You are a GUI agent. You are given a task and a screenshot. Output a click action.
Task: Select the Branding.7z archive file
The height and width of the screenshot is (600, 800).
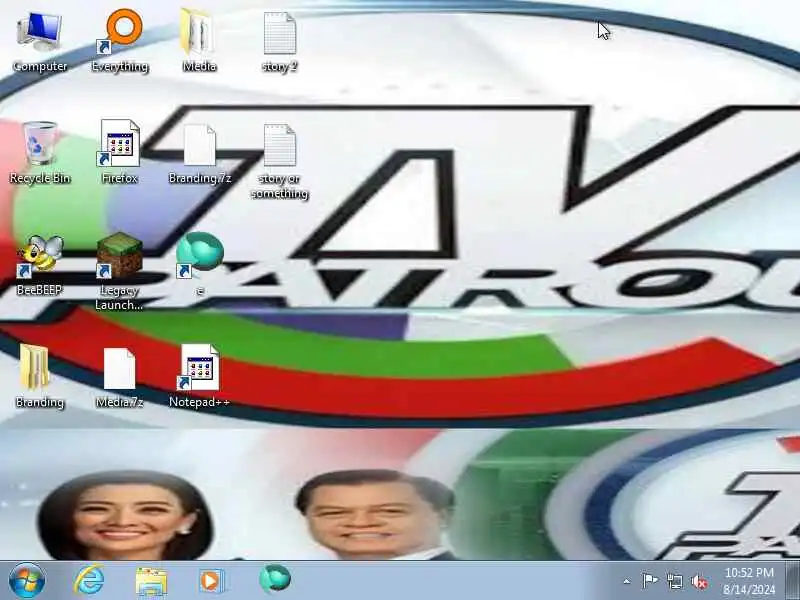199,153
